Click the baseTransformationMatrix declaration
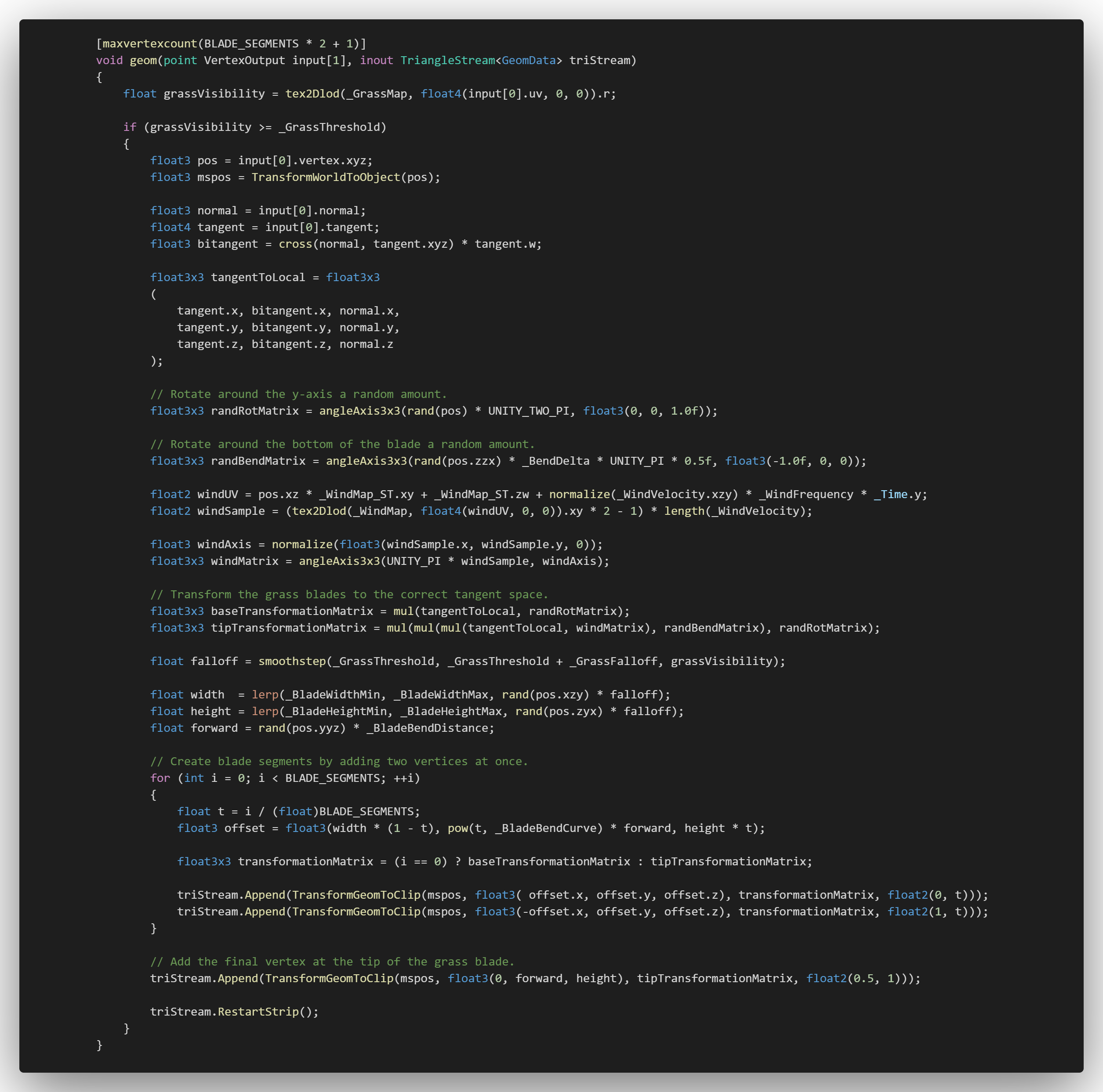The width and height of the screenshot is (1103, 1092). tap(292, 611)
